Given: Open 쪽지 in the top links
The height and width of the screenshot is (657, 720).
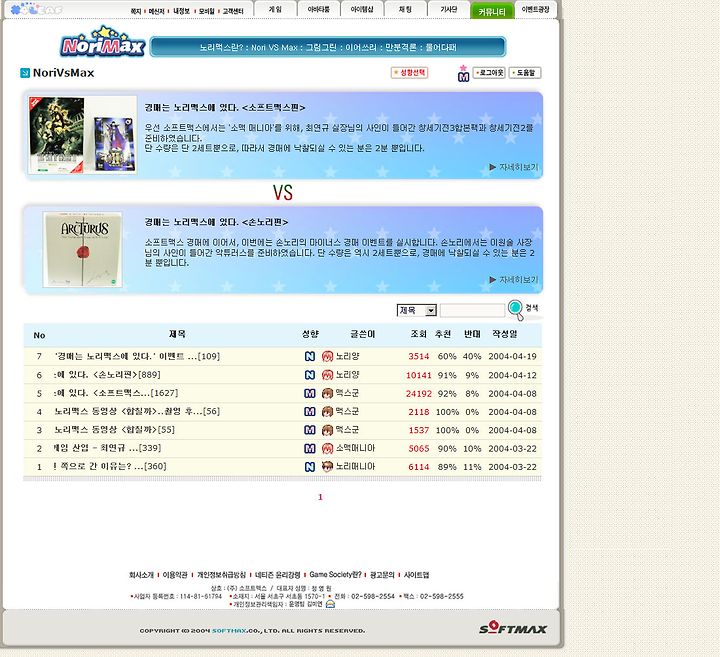Looking at the screenshot, I should point(135,11).
